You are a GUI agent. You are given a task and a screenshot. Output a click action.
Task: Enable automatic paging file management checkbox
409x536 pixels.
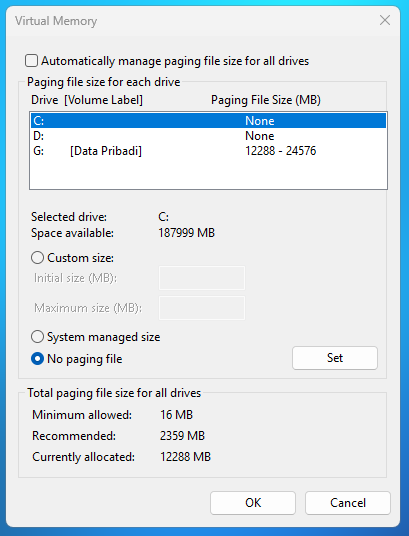click(x=31, y=61)
